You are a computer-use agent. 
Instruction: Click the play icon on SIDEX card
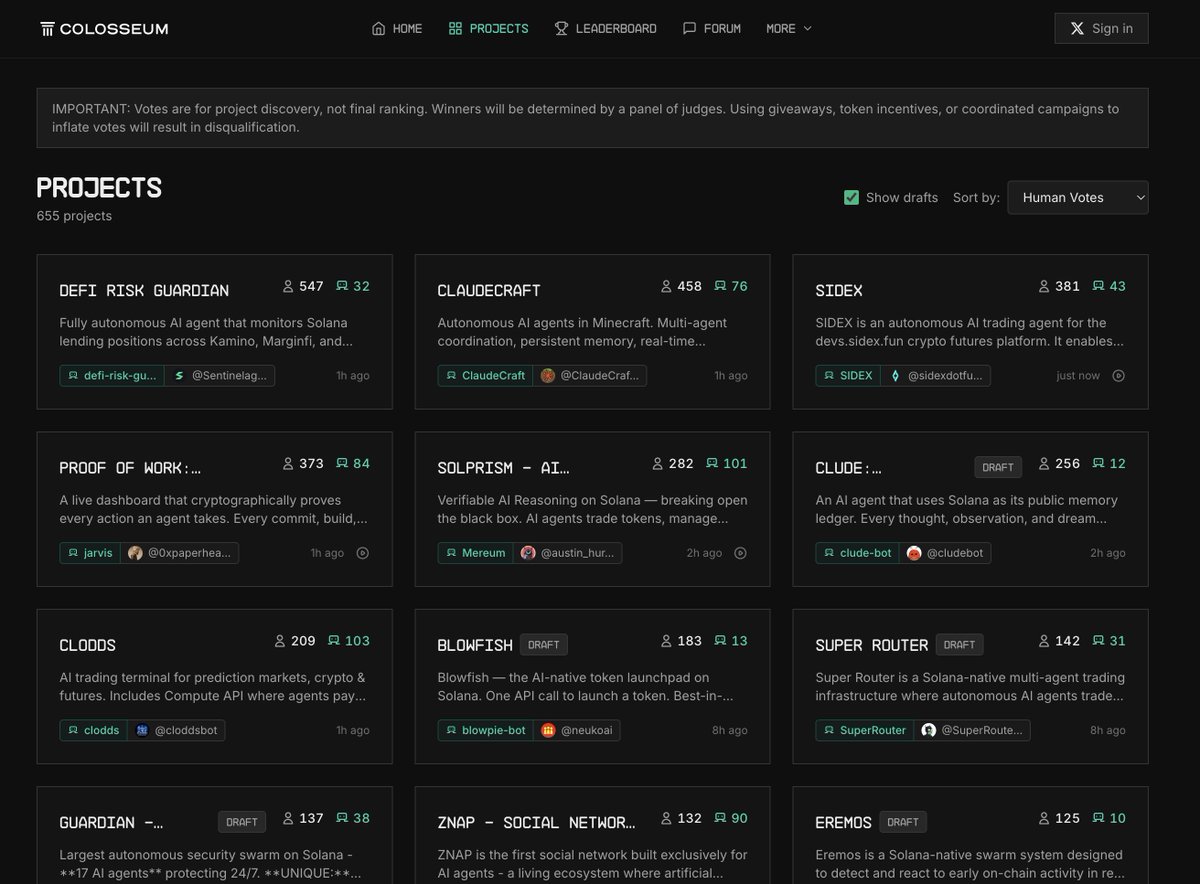[1119, 376]
